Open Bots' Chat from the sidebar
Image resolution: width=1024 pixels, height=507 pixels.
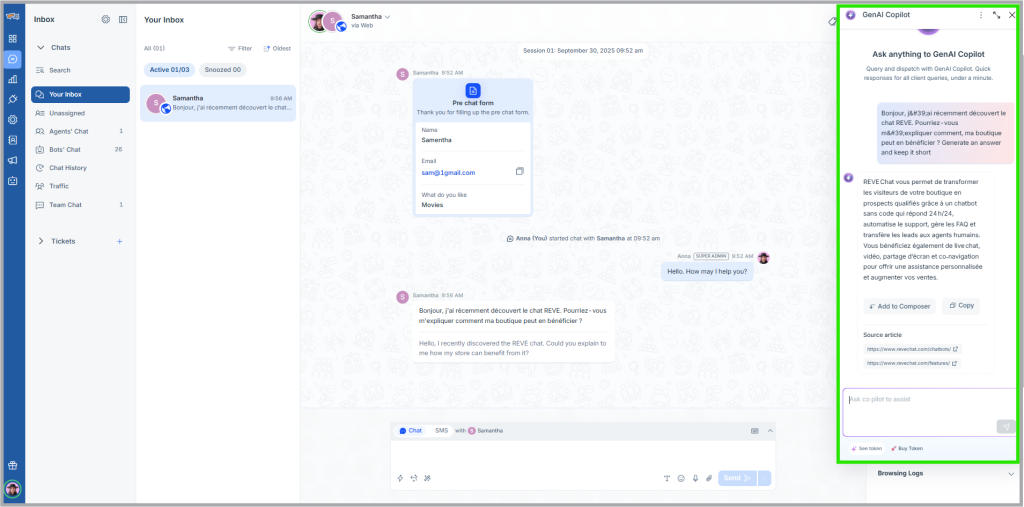pyautogui.click(x=65, y=149)
